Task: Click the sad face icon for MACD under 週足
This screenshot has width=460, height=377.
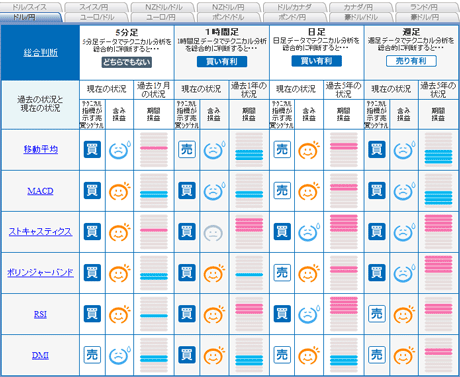Action: (x=404, y=191)
